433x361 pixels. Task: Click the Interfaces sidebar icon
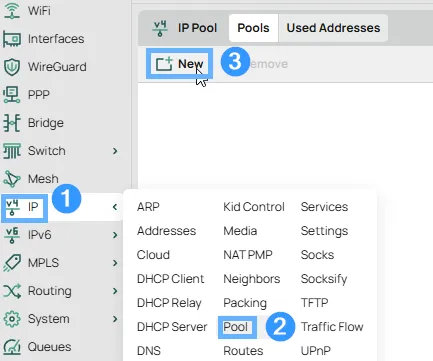coord(12,39)
